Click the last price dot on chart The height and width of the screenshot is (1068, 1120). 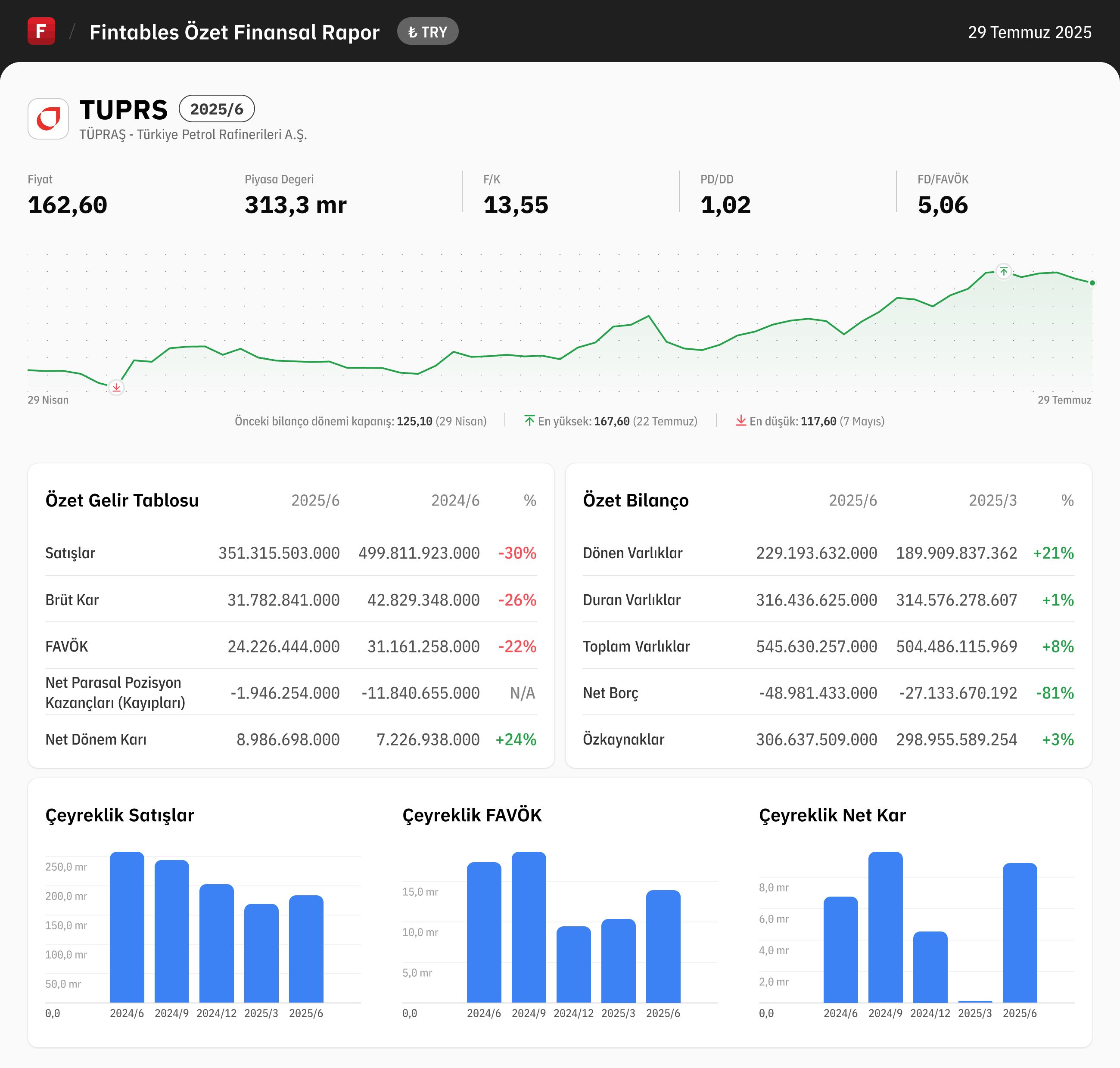[x=1092, y=283]
